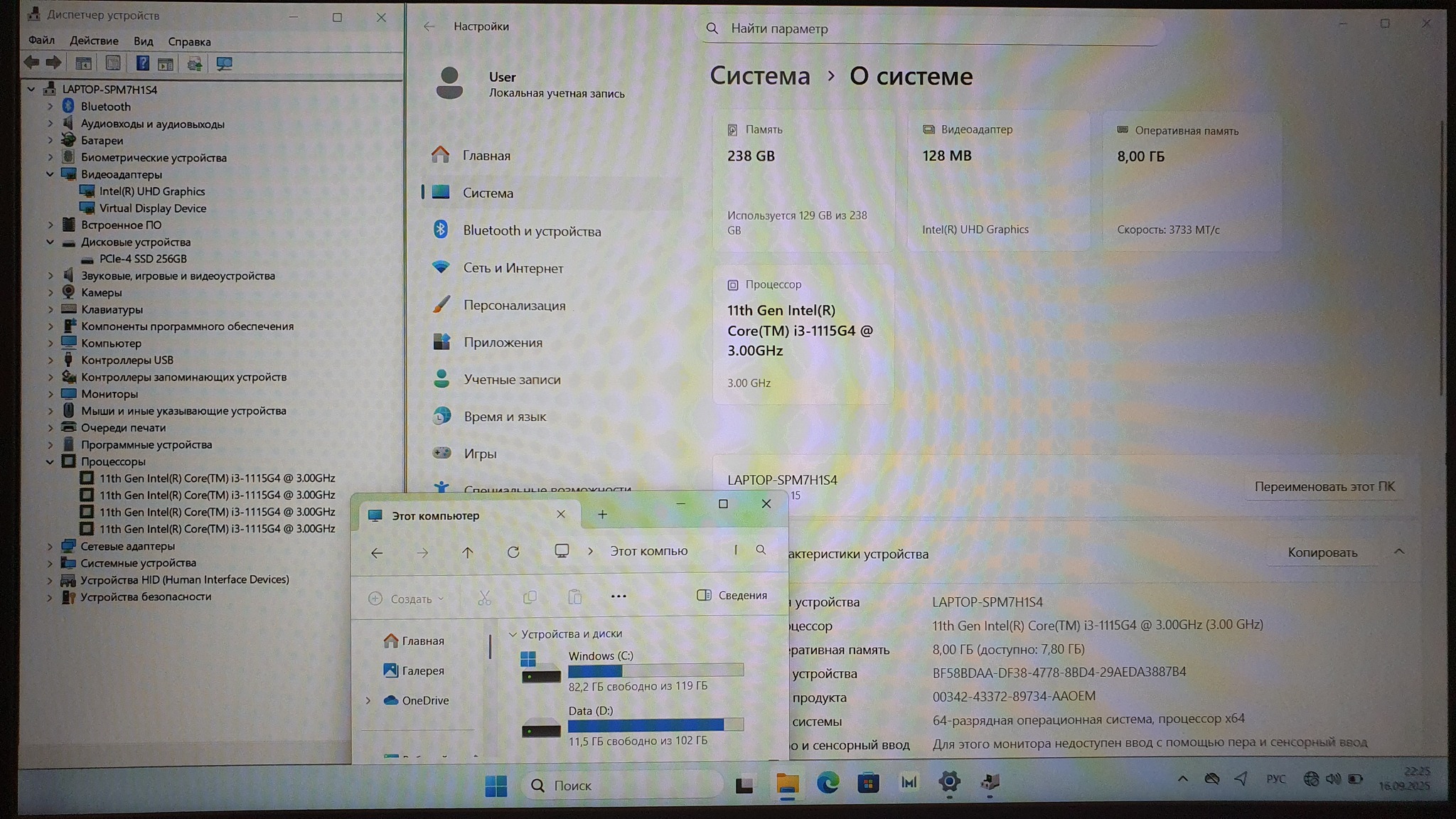The width and height of the screenshot is (1456, 819).
Task: Click the Копировать button
Action: pyautogui.click(x=1322, y=552)
